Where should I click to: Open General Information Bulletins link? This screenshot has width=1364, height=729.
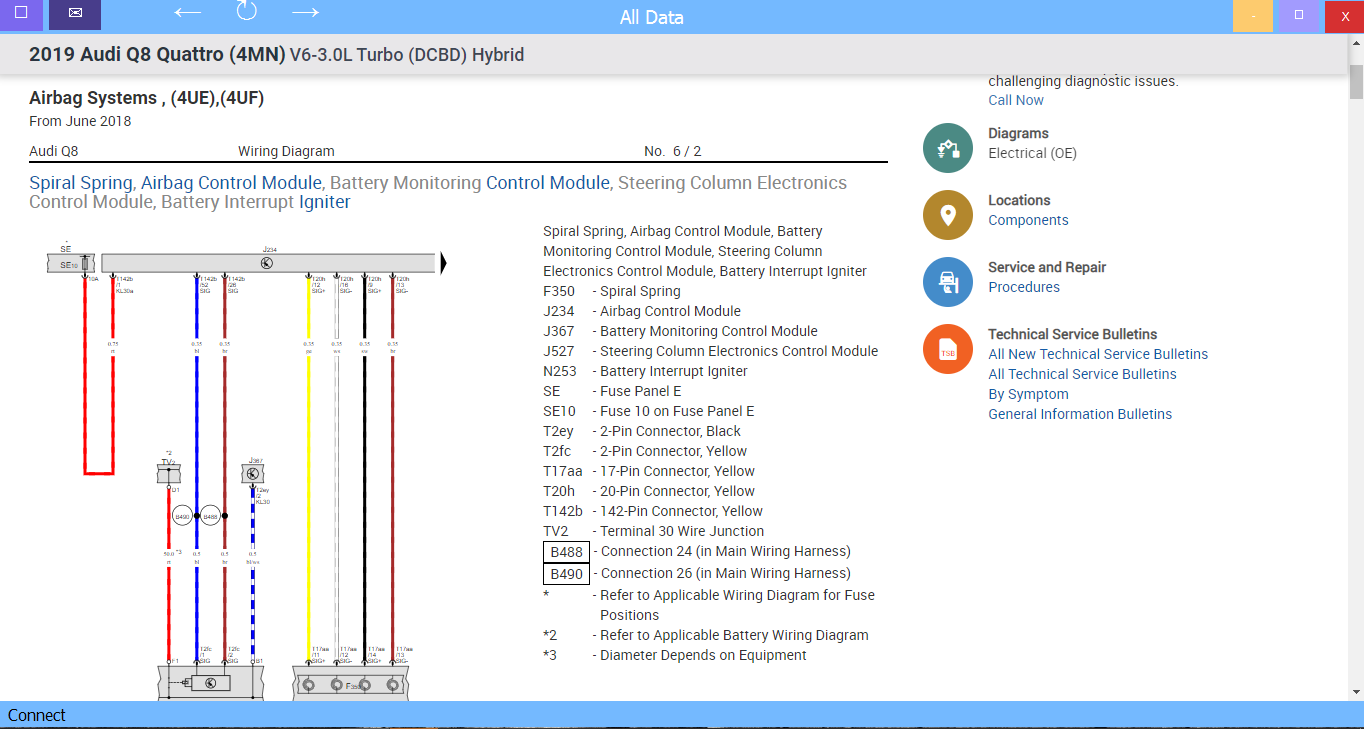[1080, 414]
